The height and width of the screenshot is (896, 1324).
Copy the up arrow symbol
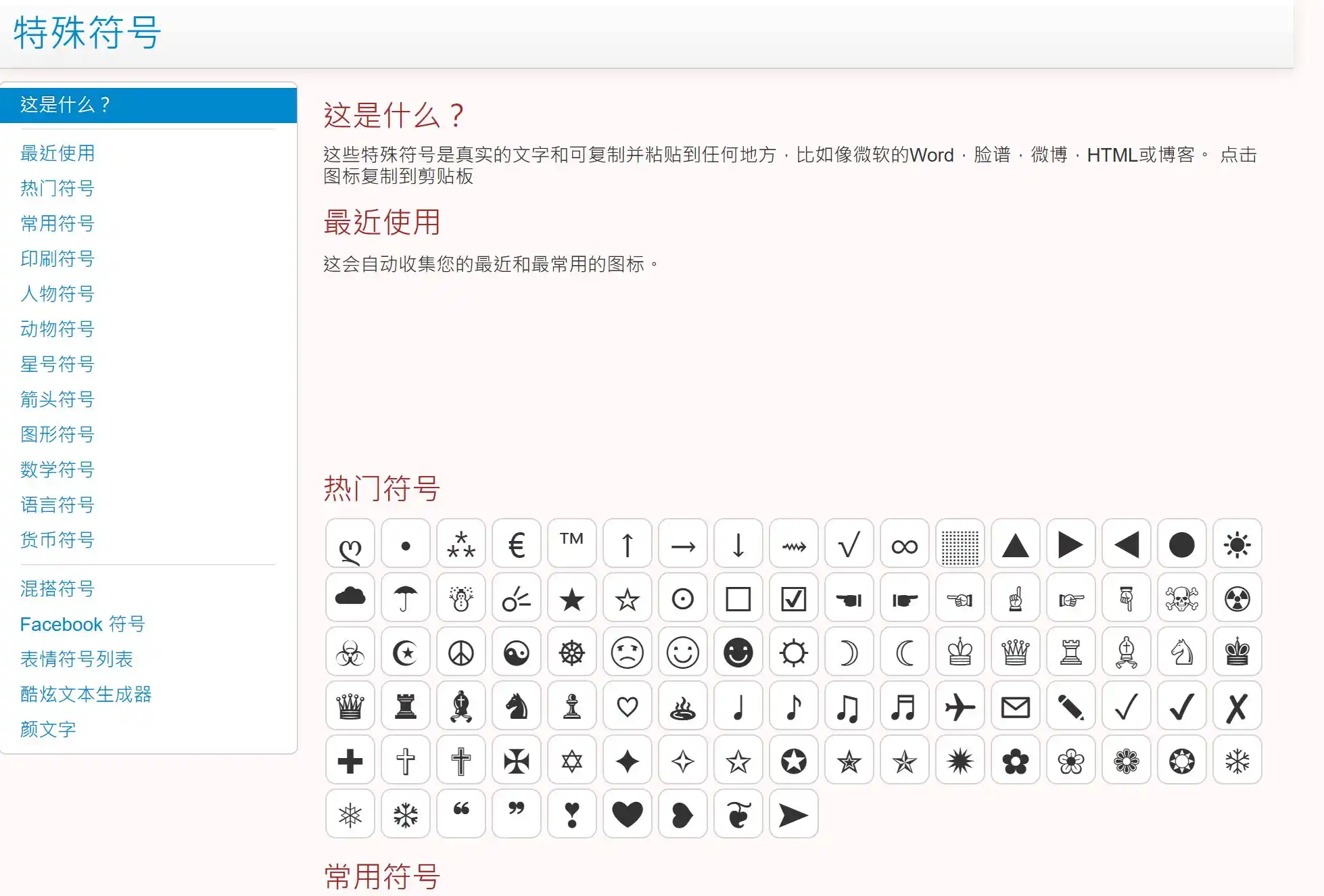pos(628,544)
